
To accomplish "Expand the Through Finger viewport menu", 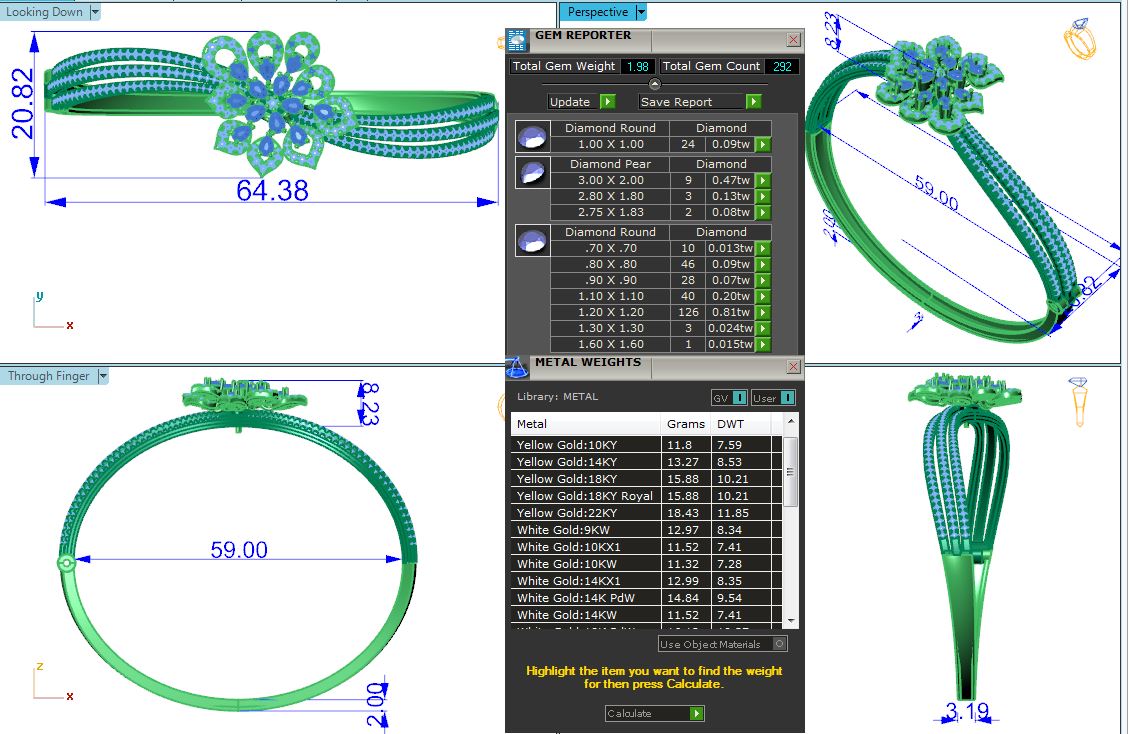I will pyautogui.click(x=103, y=376).
